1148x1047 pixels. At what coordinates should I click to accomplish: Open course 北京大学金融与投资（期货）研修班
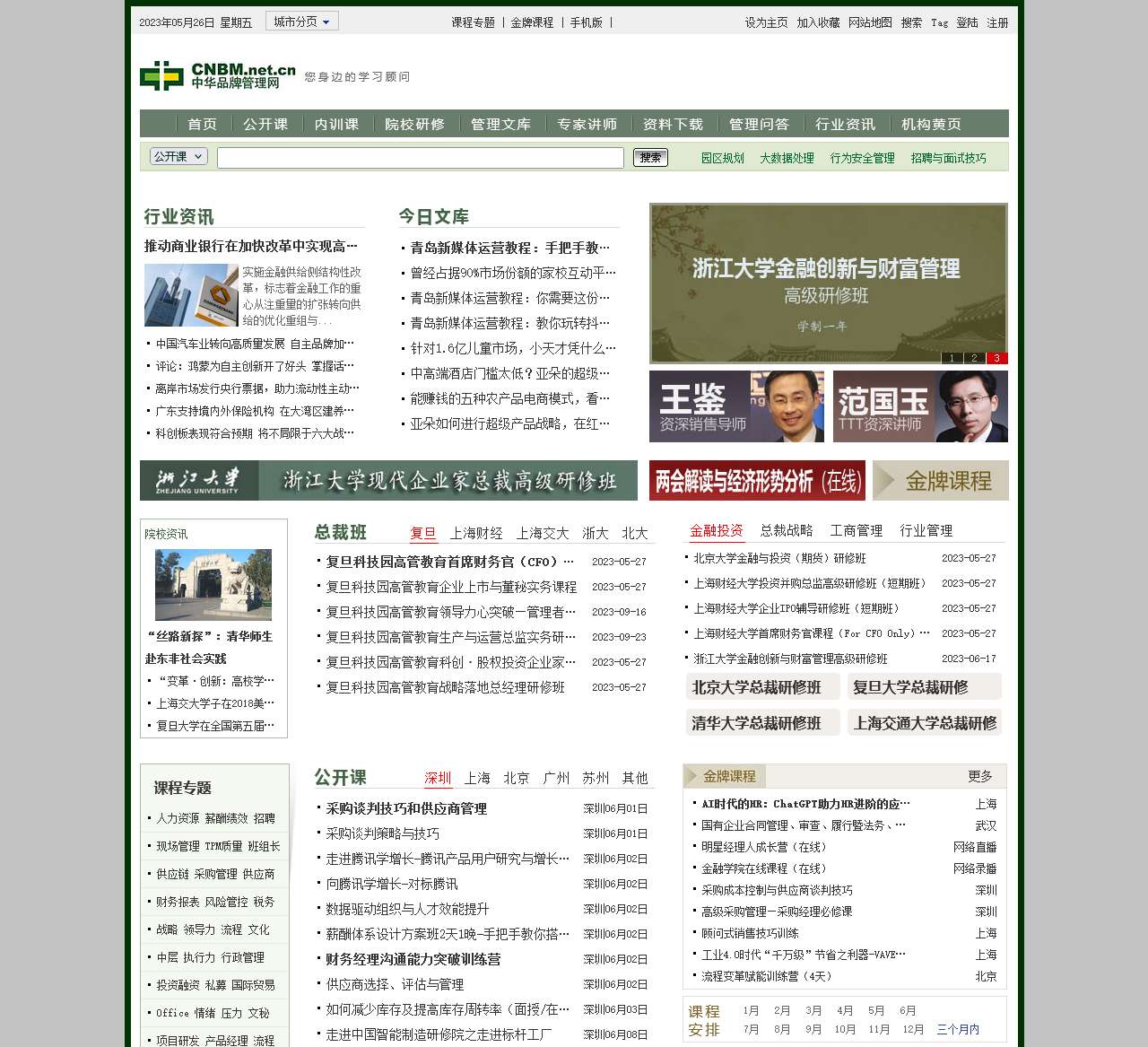[779, 558]
